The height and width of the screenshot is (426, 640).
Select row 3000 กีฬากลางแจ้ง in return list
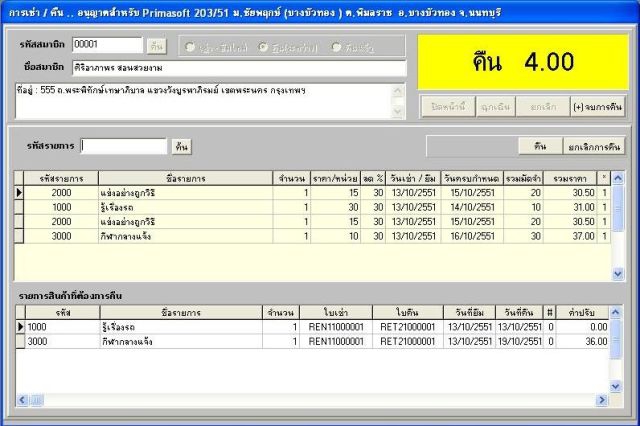click(140, 342)
